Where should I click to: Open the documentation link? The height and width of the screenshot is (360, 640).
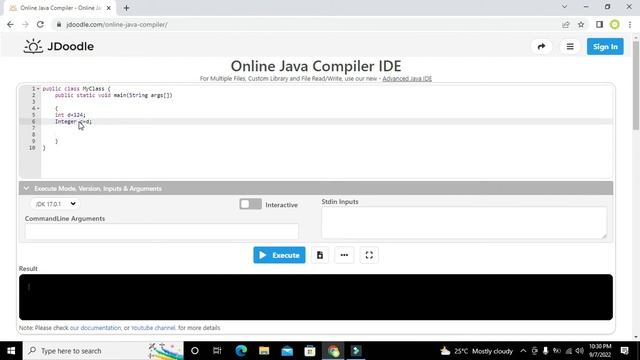tap(96, 328)
